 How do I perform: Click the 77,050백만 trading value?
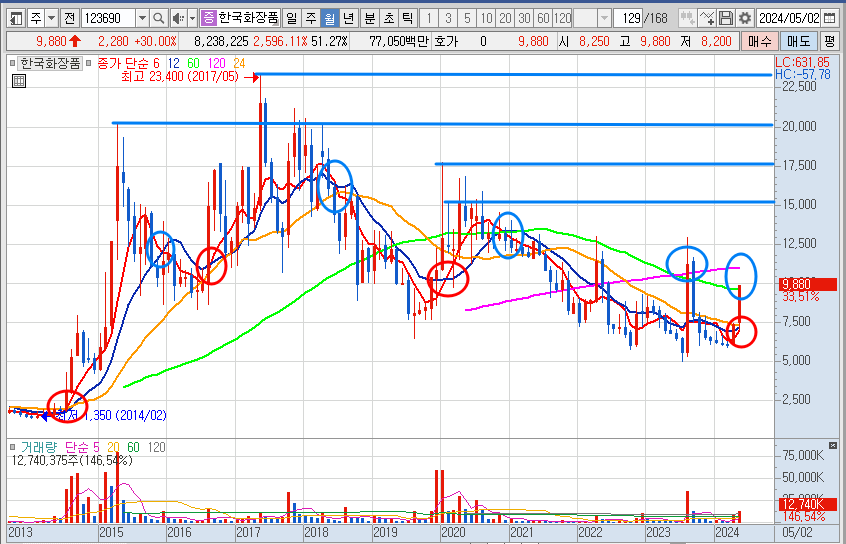pyautogui.click(x=399, y=41)
